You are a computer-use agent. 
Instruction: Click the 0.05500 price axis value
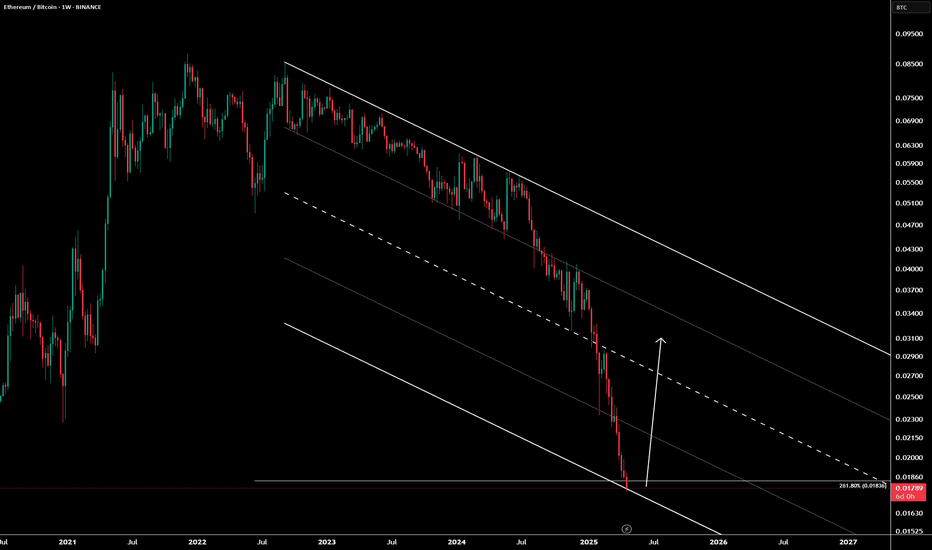click(909, 183)
